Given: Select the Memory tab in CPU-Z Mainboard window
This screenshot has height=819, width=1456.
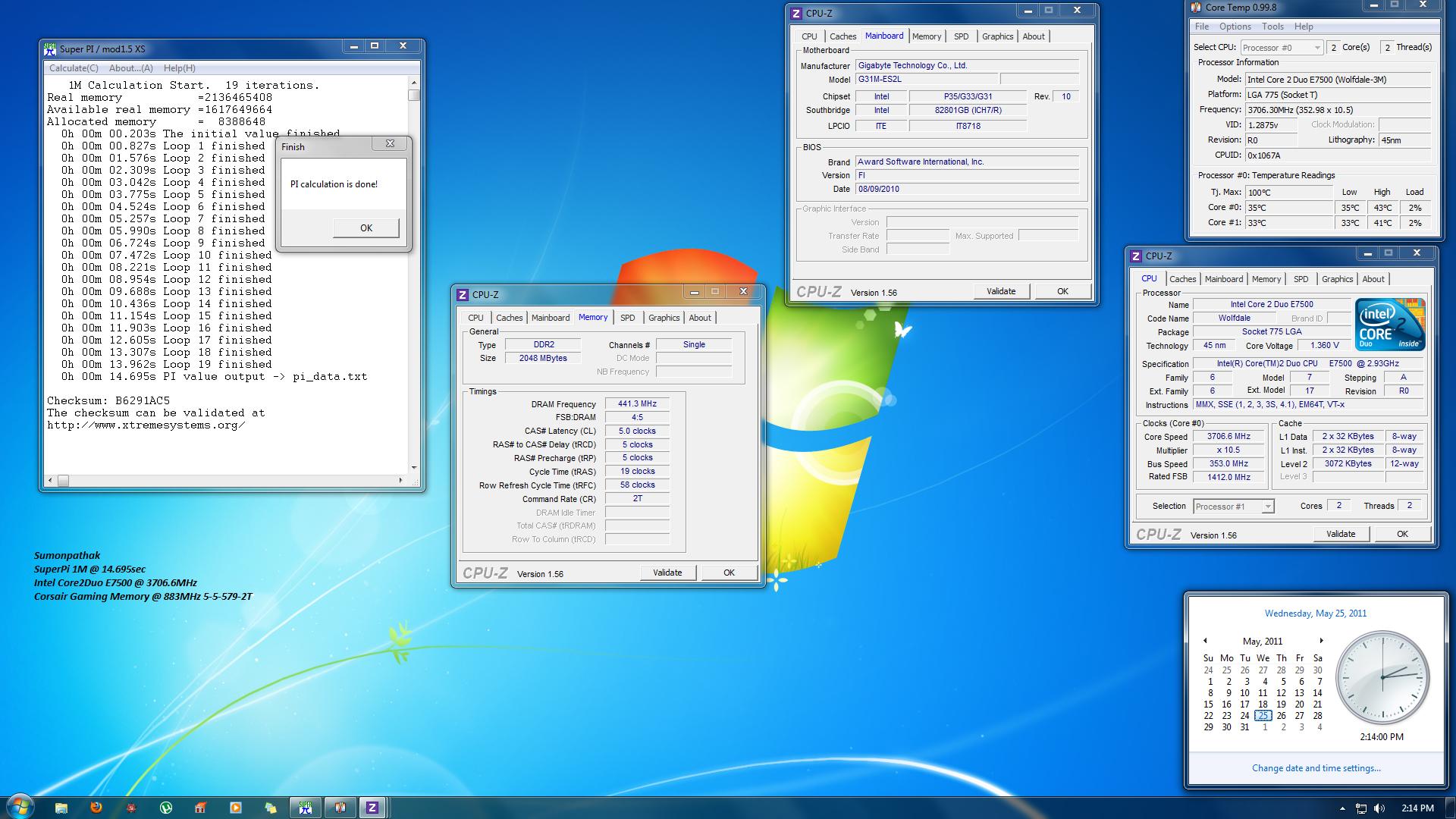Looking at the screenshot, I should (926, 36).
